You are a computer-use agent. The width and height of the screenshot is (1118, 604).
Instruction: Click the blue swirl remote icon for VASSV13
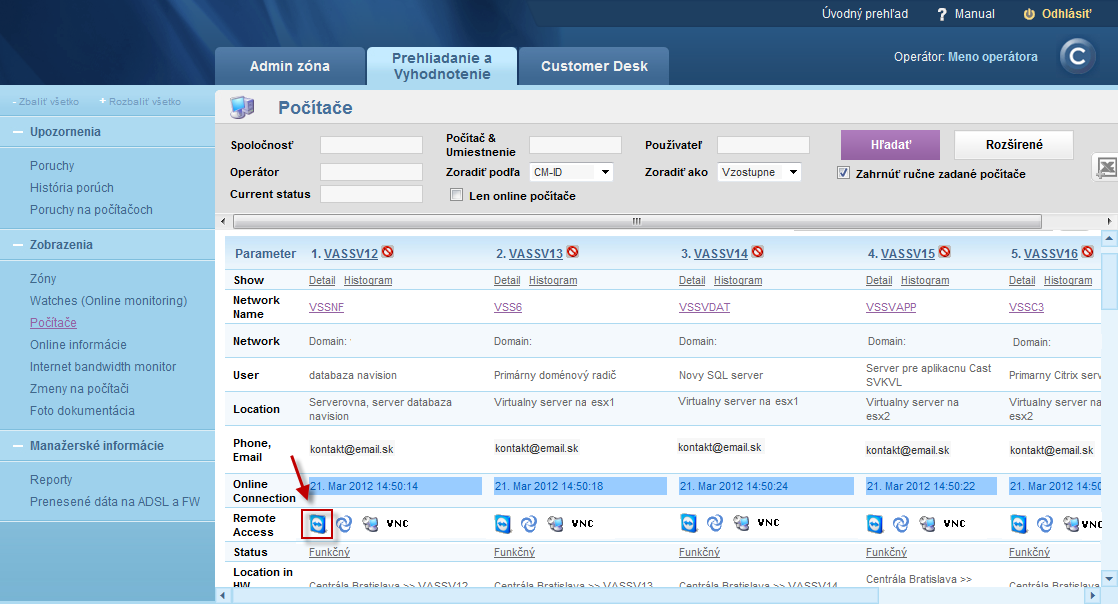coord(528,524)
